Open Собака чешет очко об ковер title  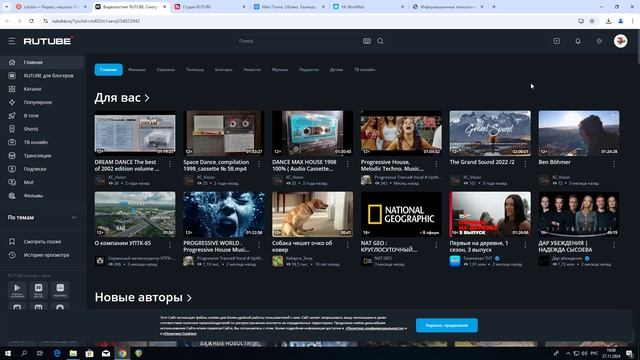click(x=302, y=246)
